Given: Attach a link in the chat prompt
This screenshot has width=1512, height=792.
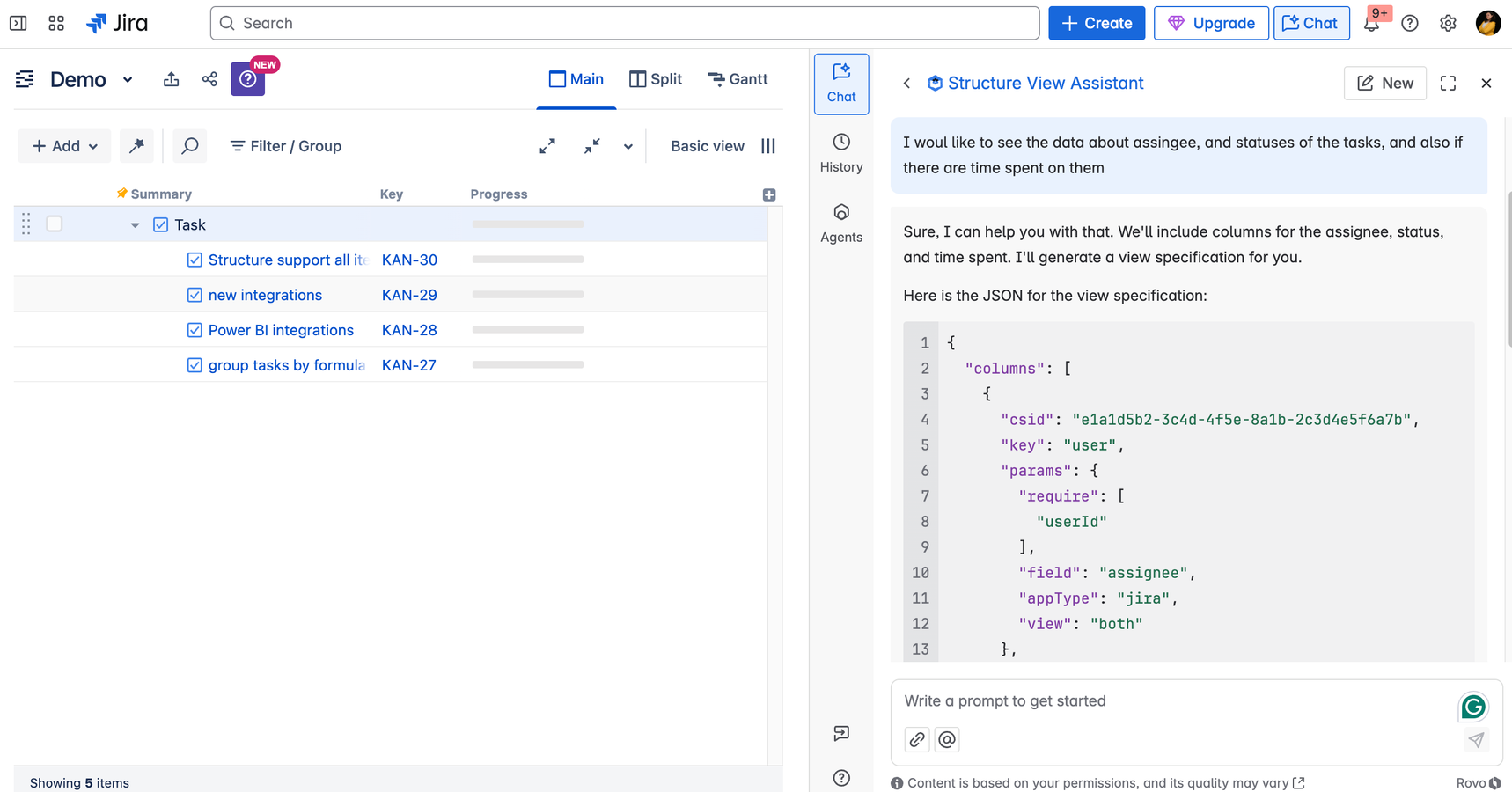Looking at the screenshot, I should point(917,739).
